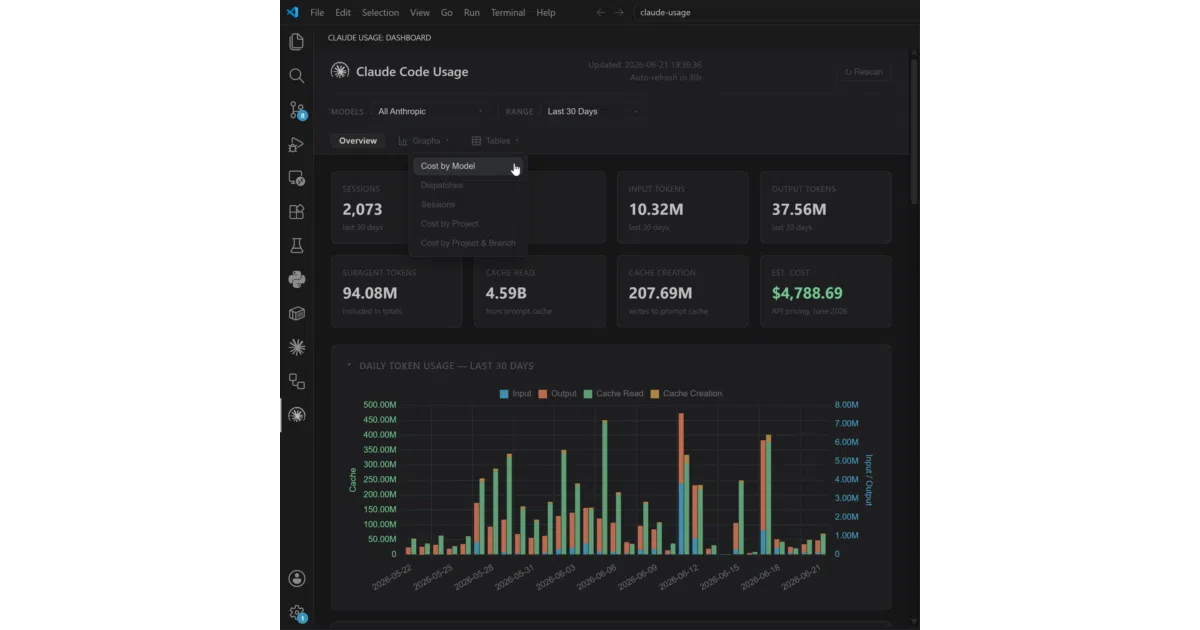Open the Testing flask icon
The width and height of the screenshot is (1200, 630).
[296, 245]
